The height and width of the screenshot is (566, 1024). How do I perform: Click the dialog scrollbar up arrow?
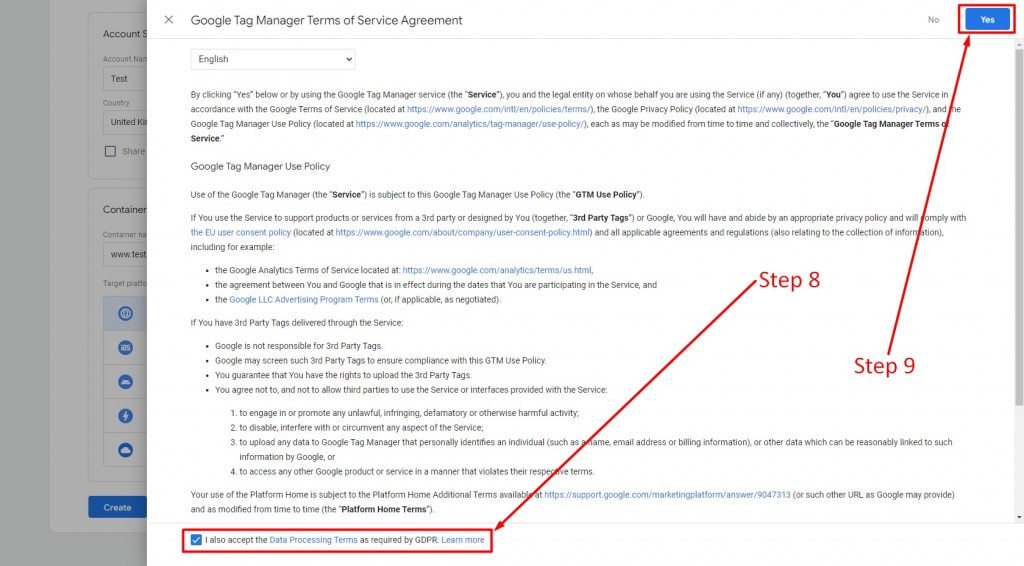tap(1019, 44)
